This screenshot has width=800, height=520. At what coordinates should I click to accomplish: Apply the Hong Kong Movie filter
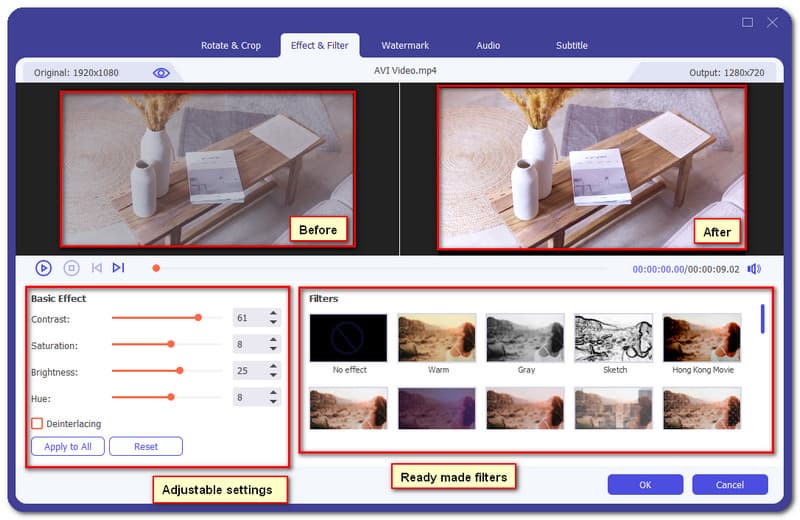click(x=702, y=338)
